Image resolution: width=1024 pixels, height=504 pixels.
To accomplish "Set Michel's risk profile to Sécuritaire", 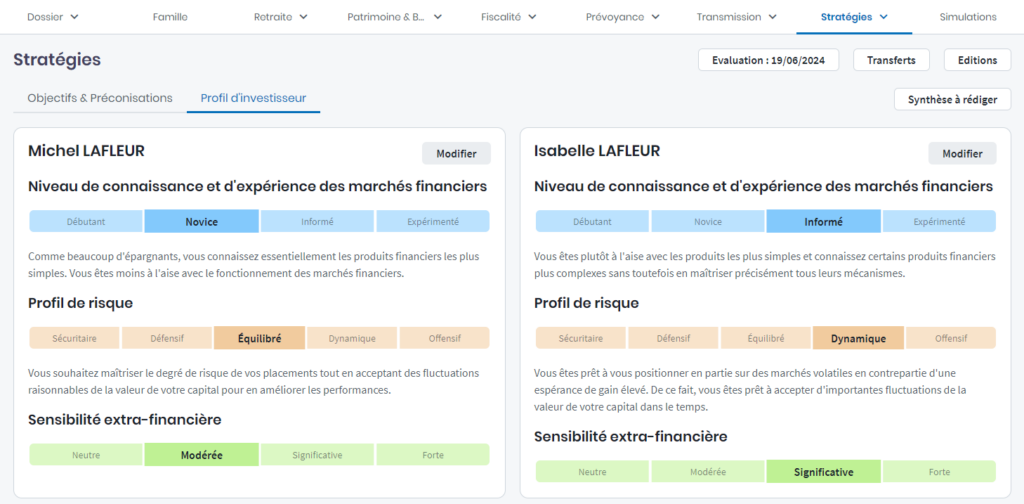I will [x=74, y=338].
